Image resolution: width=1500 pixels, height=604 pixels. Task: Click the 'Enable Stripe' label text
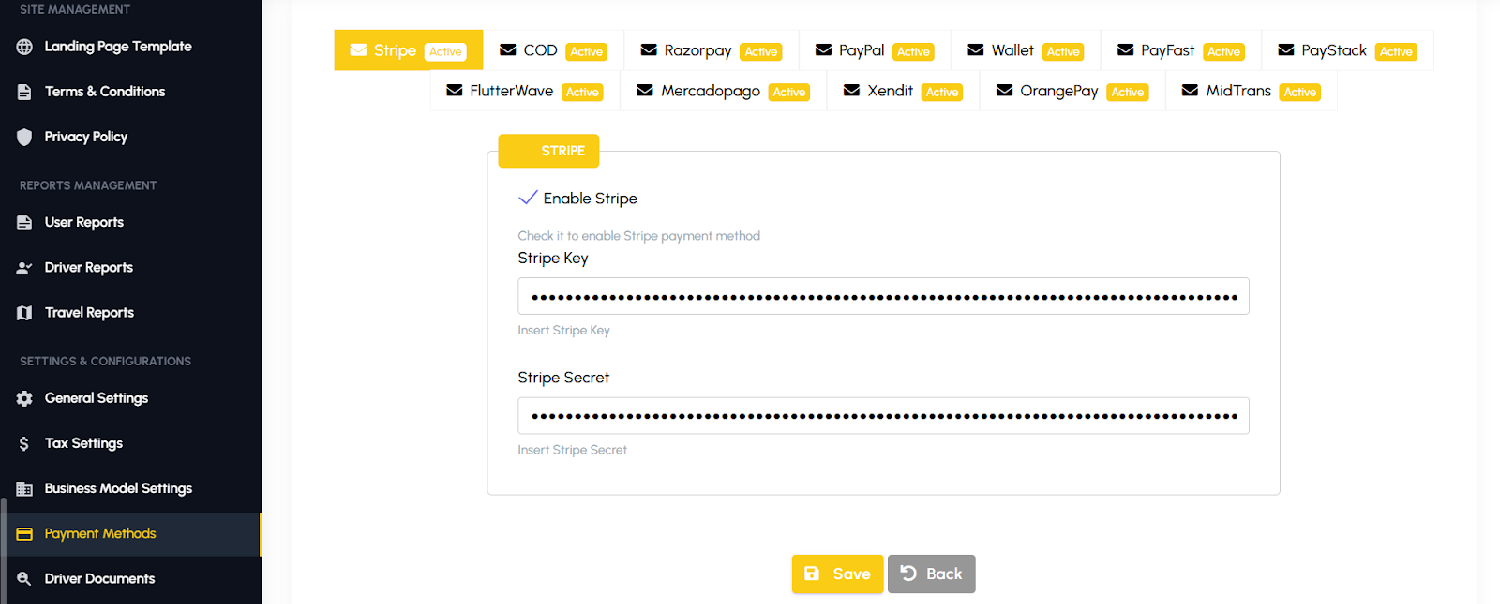[x=590, y=198]
